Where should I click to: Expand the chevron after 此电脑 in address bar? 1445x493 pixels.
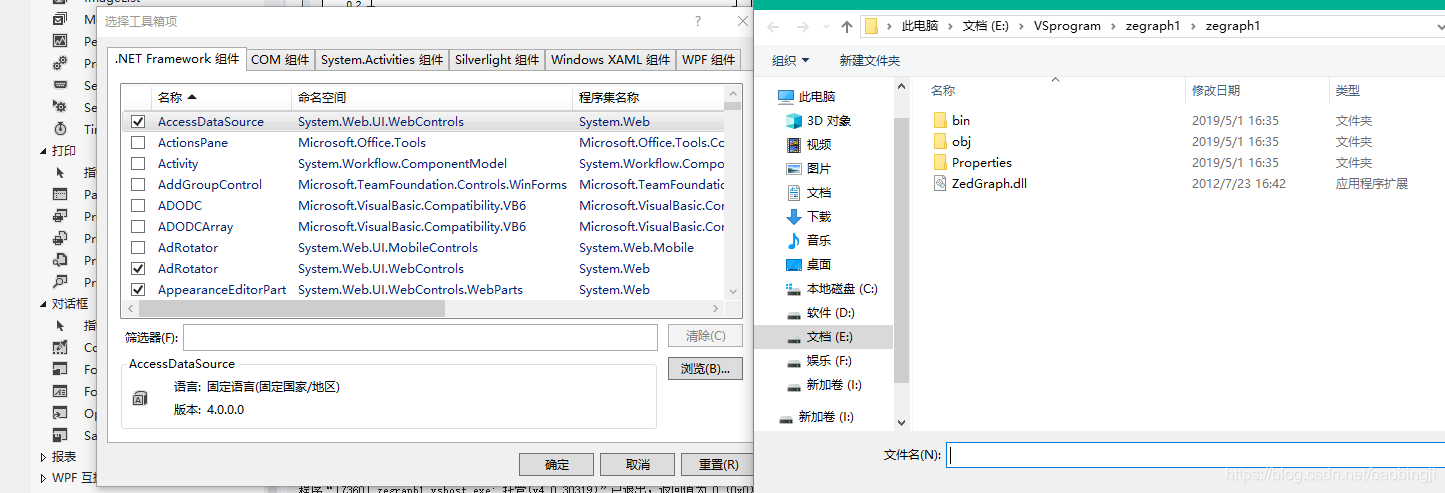[x=950, y=26]
